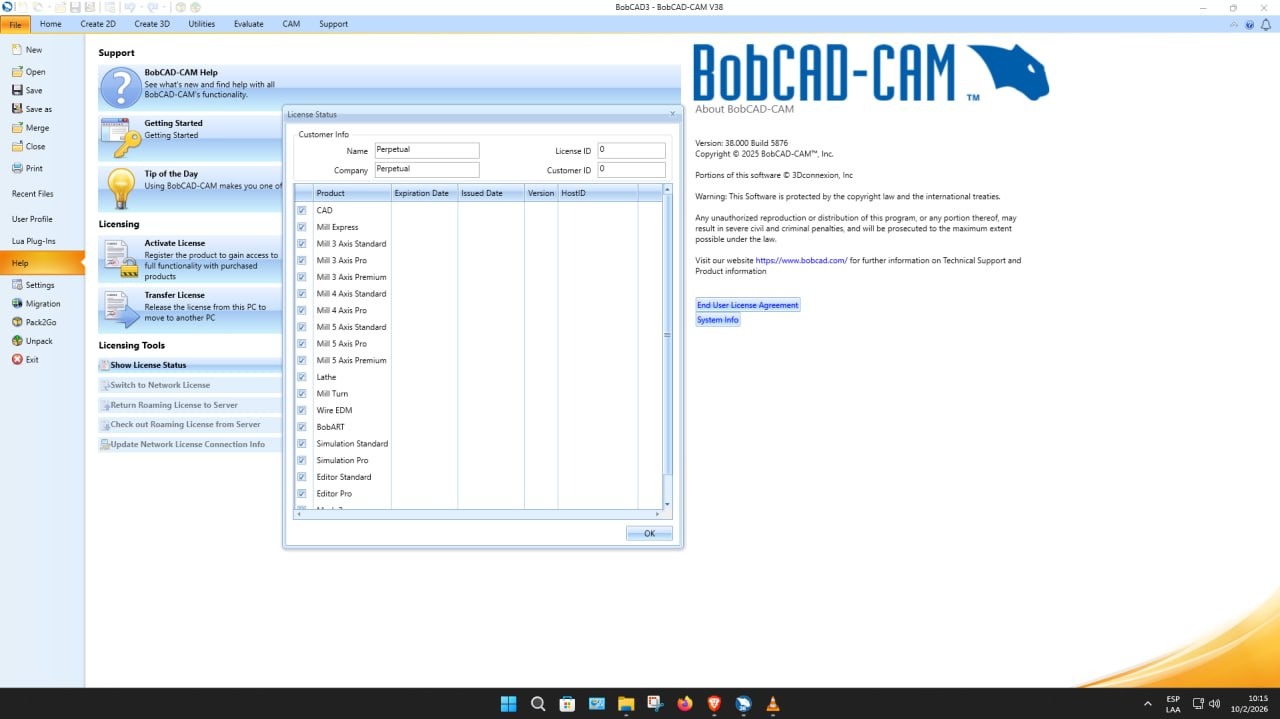Screen dimensions: 1280x719
Task: Toggle the Lathe product checkbox
Action: (x=302, y=377)
